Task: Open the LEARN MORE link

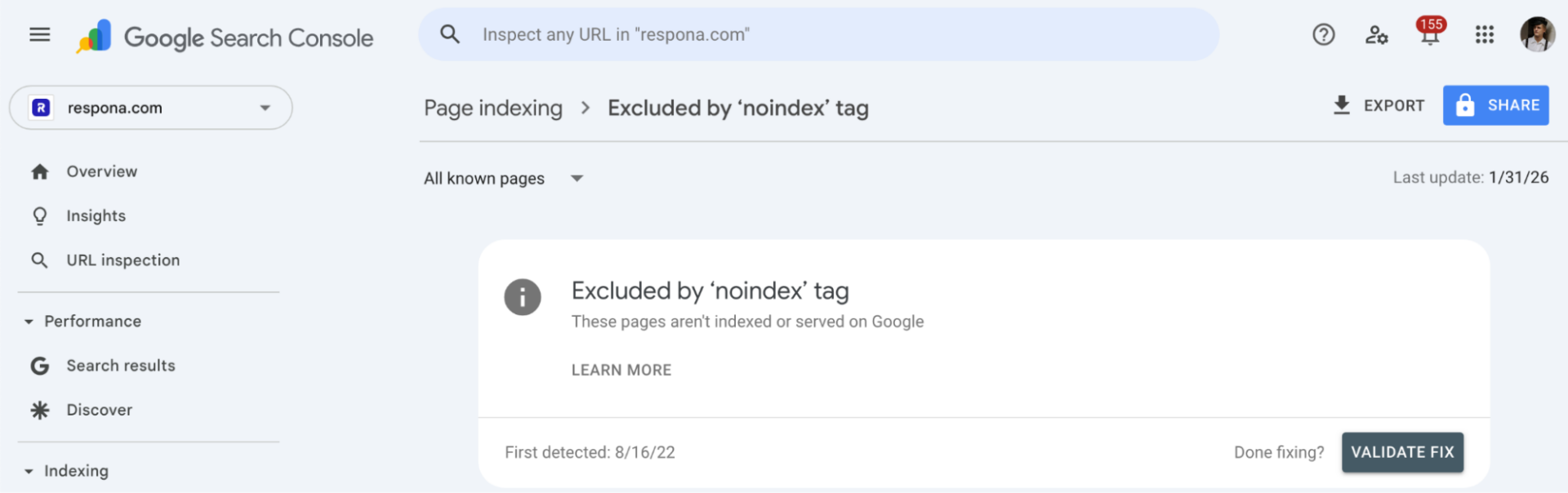Action: (x=621, y=369)
